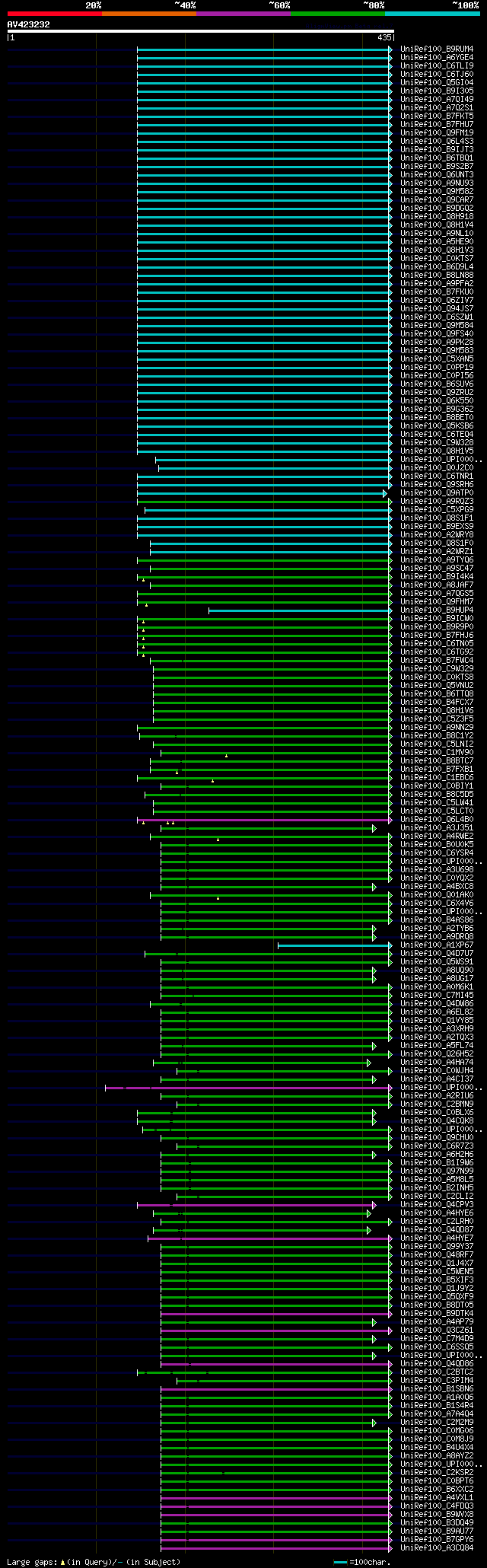The image size is (487, 1568).
Task: Open hit UniRef100_A1XP67
Action: 437,945
